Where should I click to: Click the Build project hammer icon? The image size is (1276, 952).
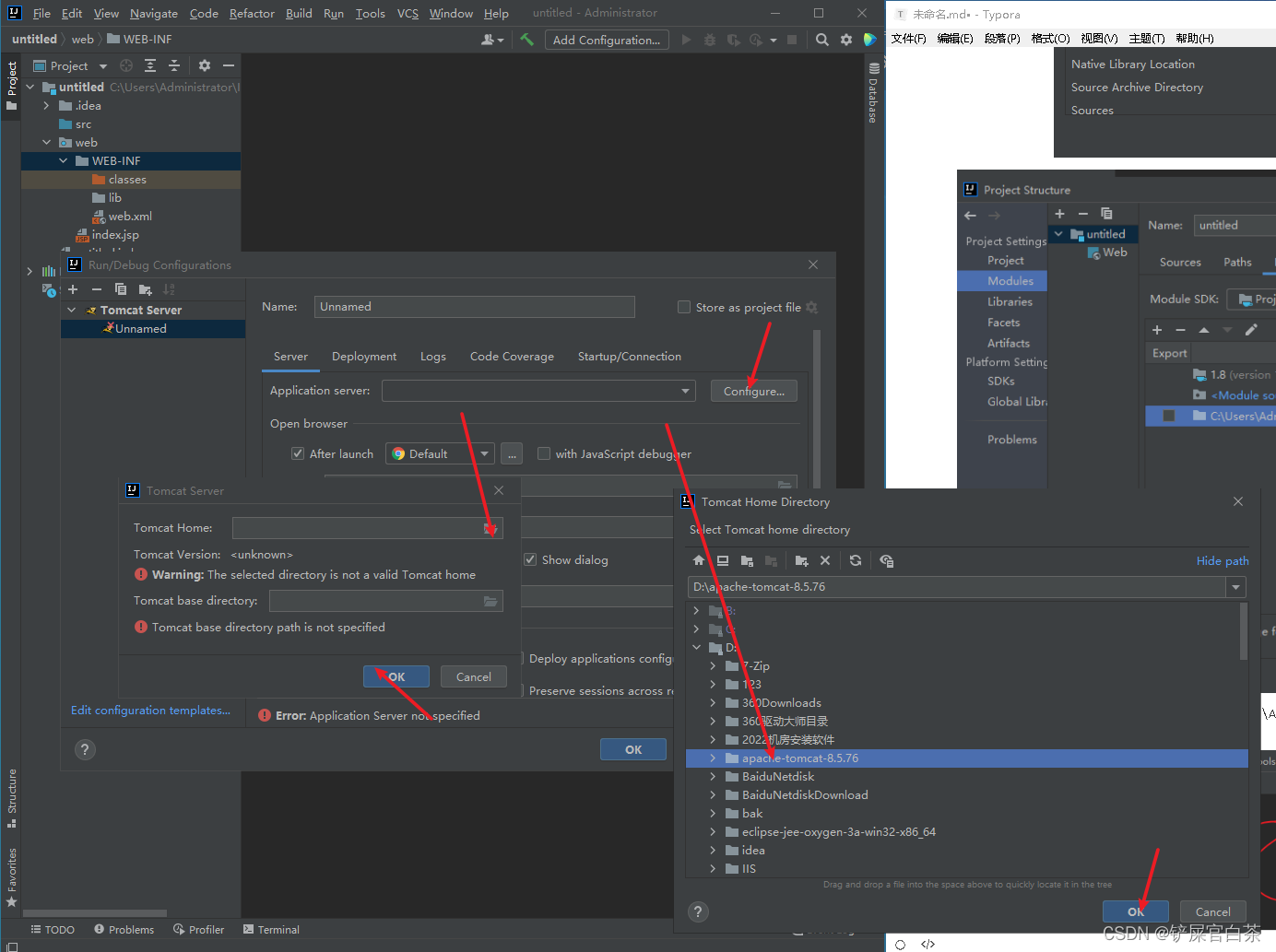[527, 40]
